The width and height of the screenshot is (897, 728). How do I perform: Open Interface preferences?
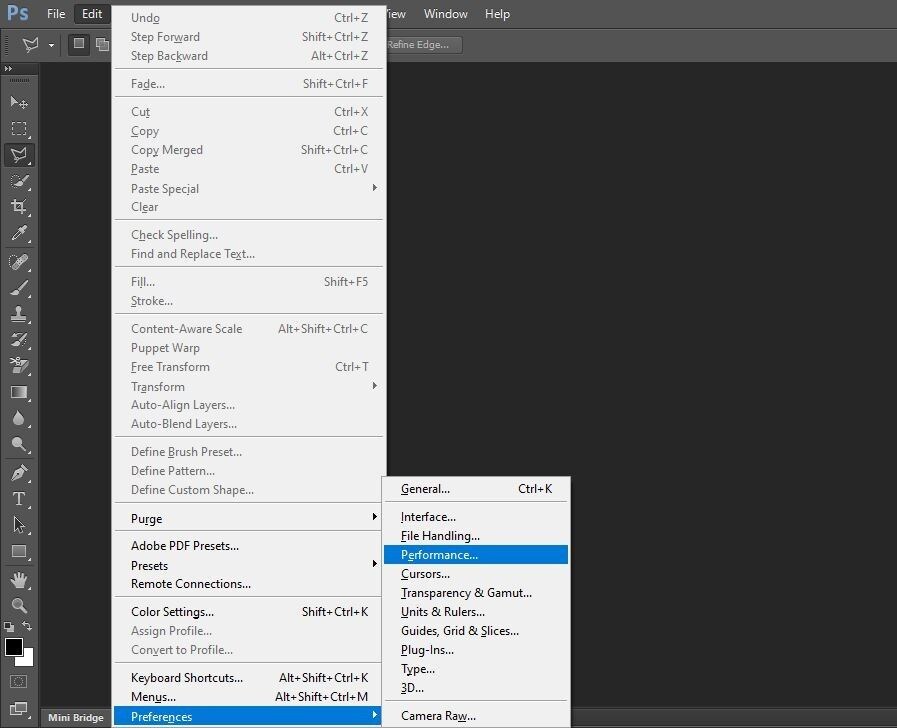476,516
